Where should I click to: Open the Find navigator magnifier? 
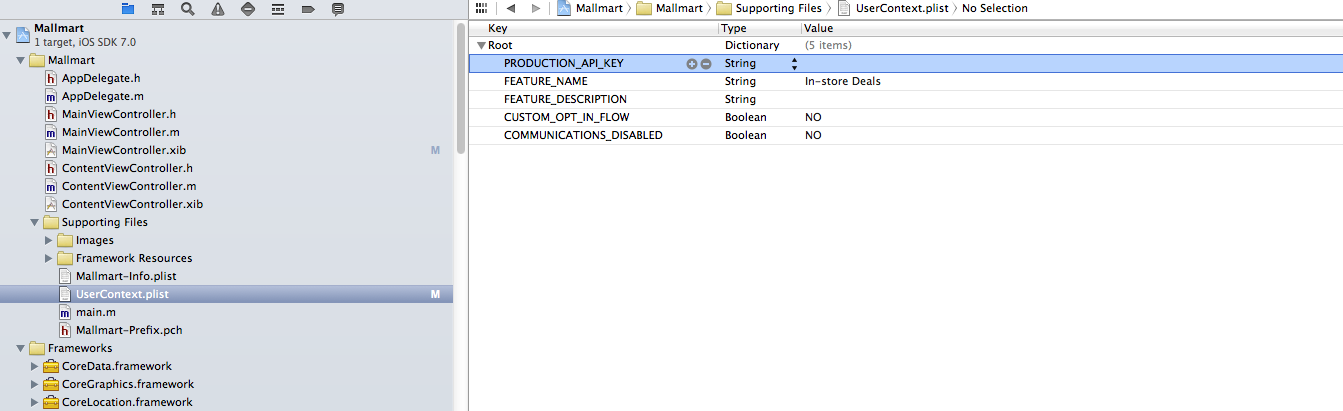pos(187,9)
